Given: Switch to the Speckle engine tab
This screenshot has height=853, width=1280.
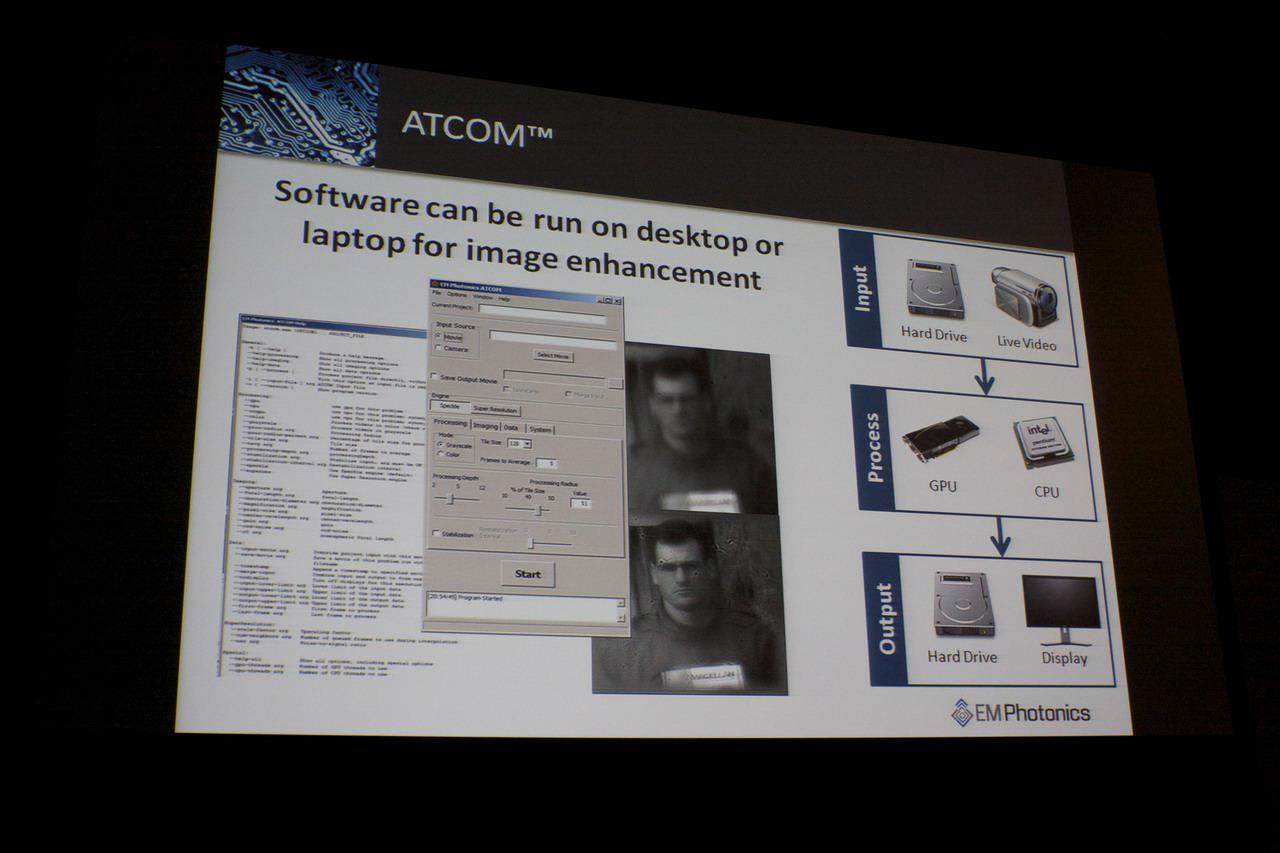Looking at the screenshot, I should click(450, 406).
